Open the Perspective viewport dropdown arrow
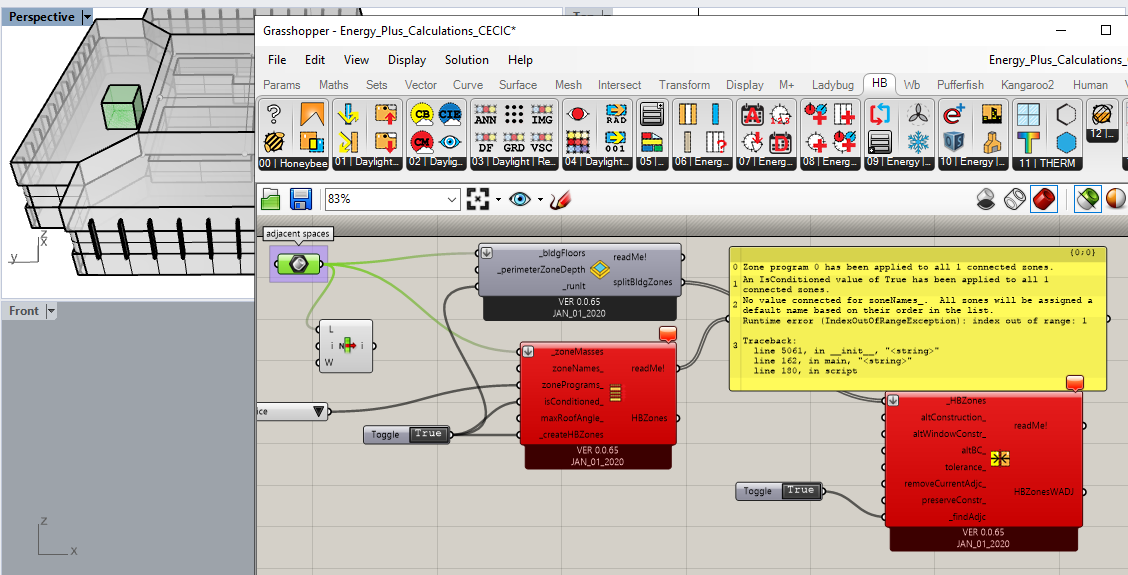Screen dimensions: 1128x575 (87, 17)
